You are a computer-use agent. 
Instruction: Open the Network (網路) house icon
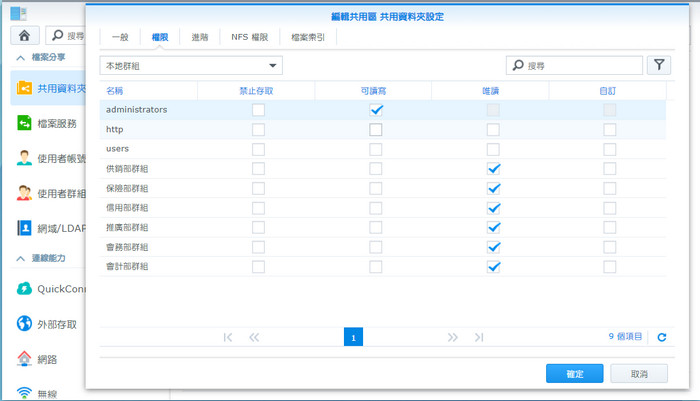point(24,358)
